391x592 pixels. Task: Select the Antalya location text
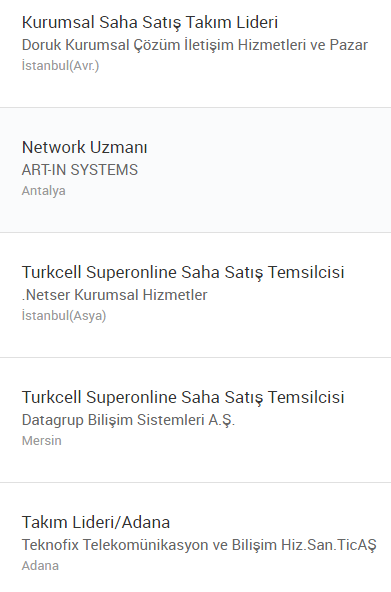[44, 191]
